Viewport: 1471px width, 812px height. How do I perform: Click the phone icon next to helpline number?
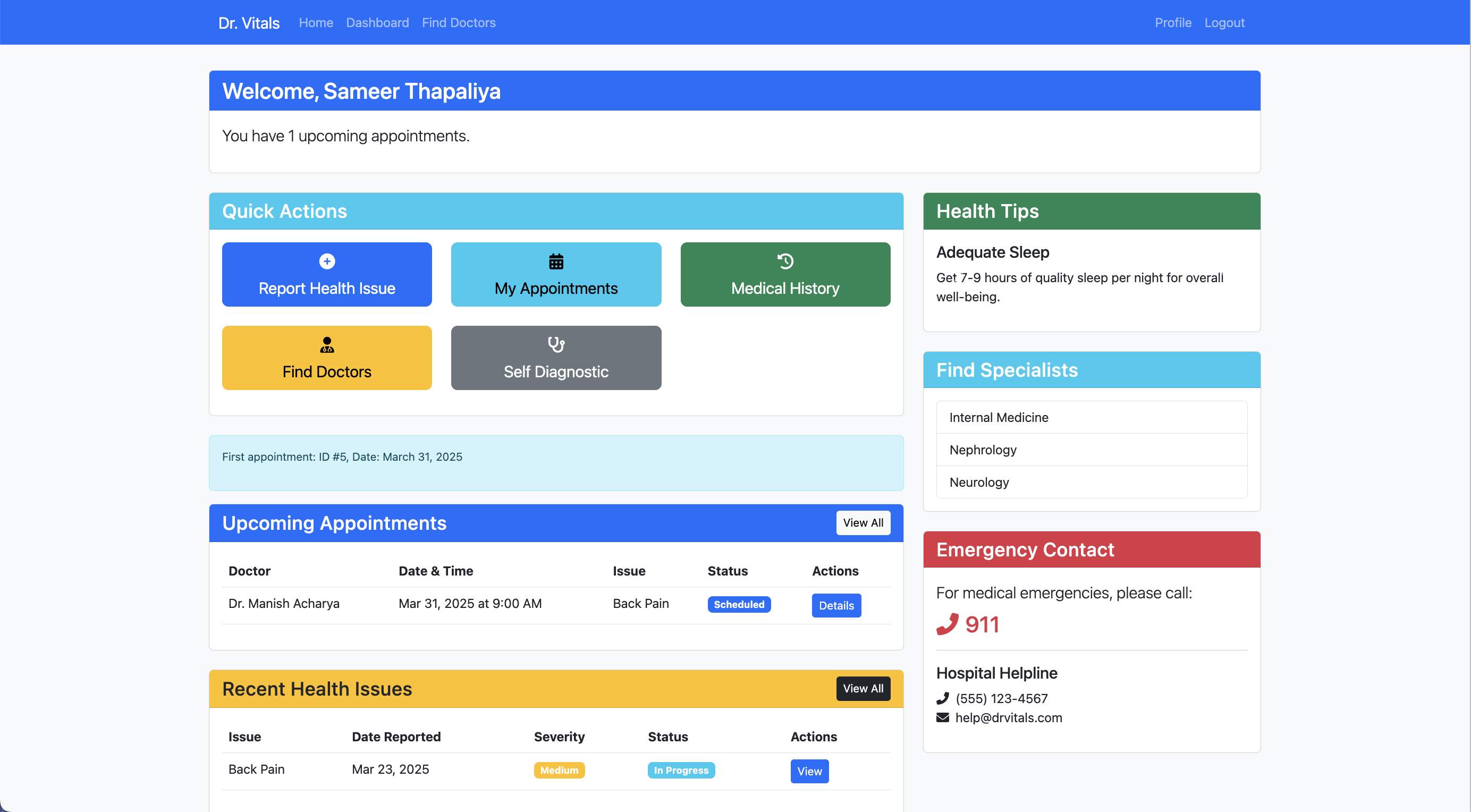click(942, 698)
